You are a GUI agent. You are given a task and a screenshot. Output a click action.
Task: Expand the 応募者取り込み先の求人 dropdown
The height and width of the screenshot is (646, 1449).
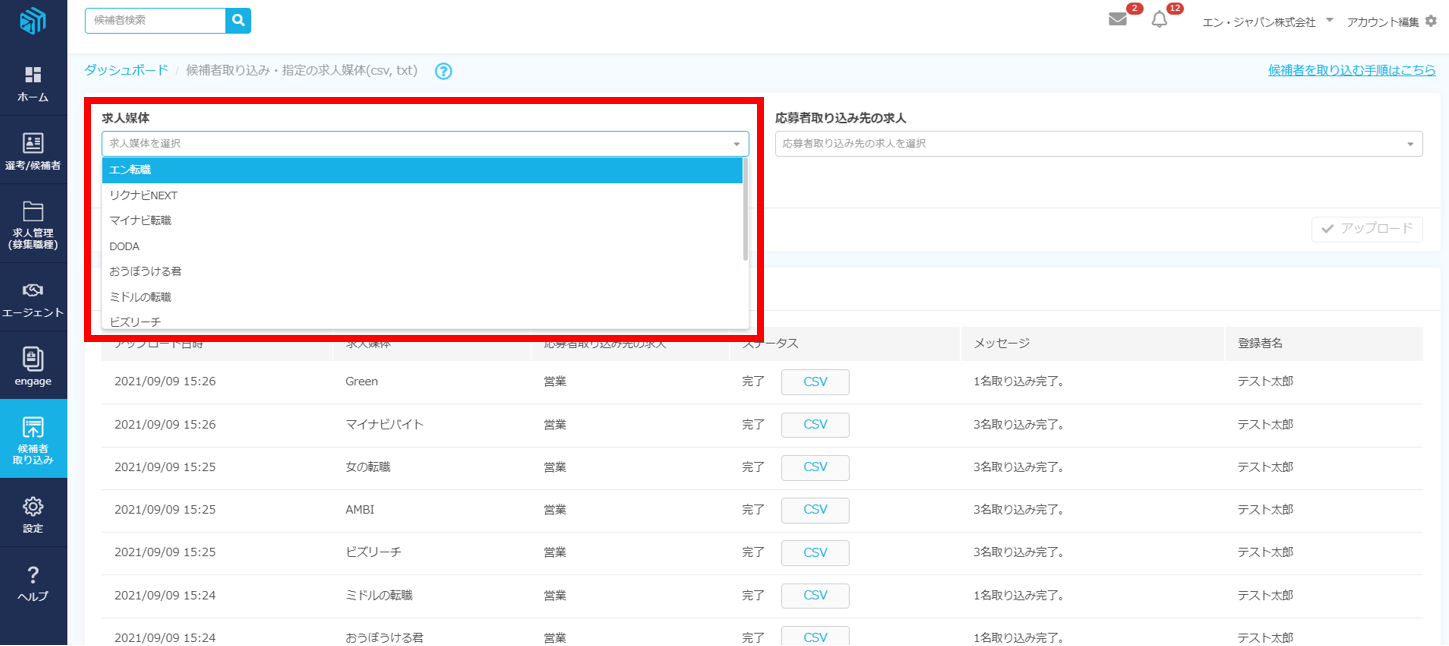point(1098,144)
